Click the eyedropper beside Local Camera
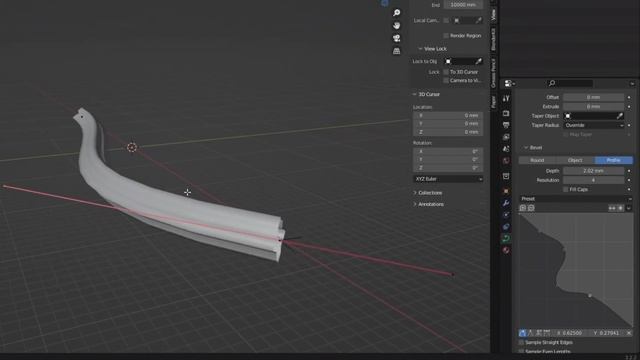The width and height of the screenshot is (640, 360). pyautogui.click(x=478, y=20)
